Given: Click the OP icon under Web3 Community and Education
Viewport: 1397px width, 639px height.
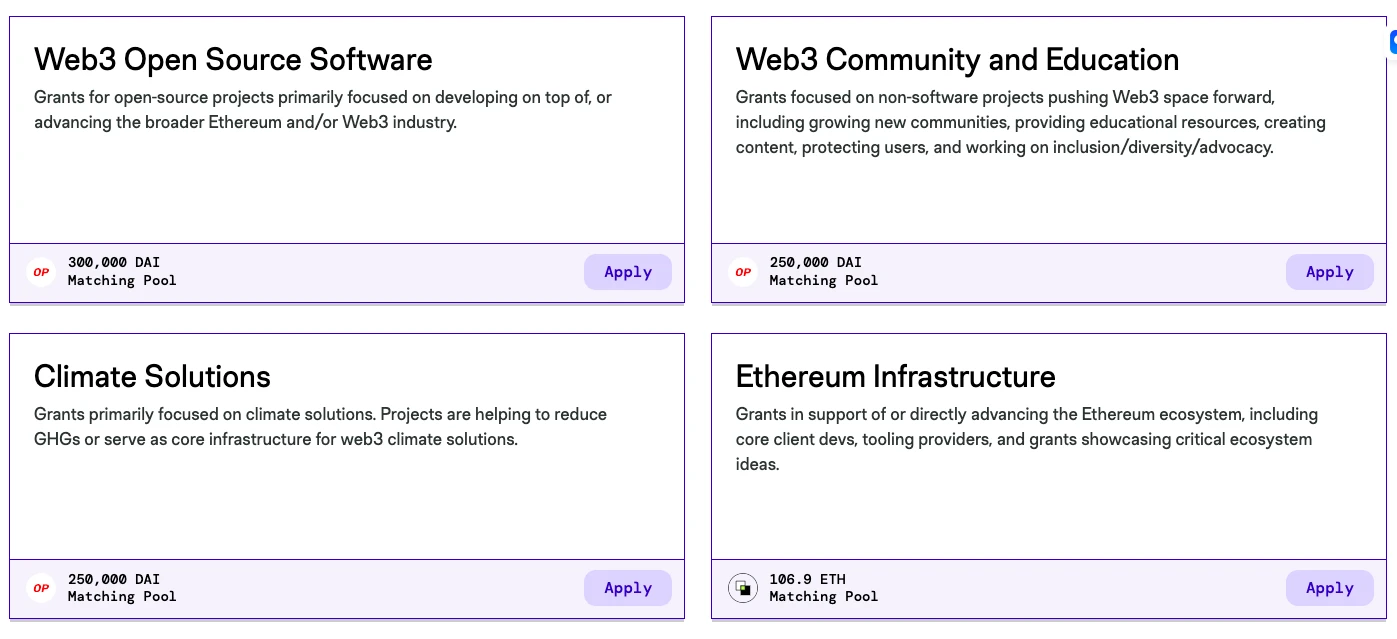Looking at the screenshot, I should 743,272.
